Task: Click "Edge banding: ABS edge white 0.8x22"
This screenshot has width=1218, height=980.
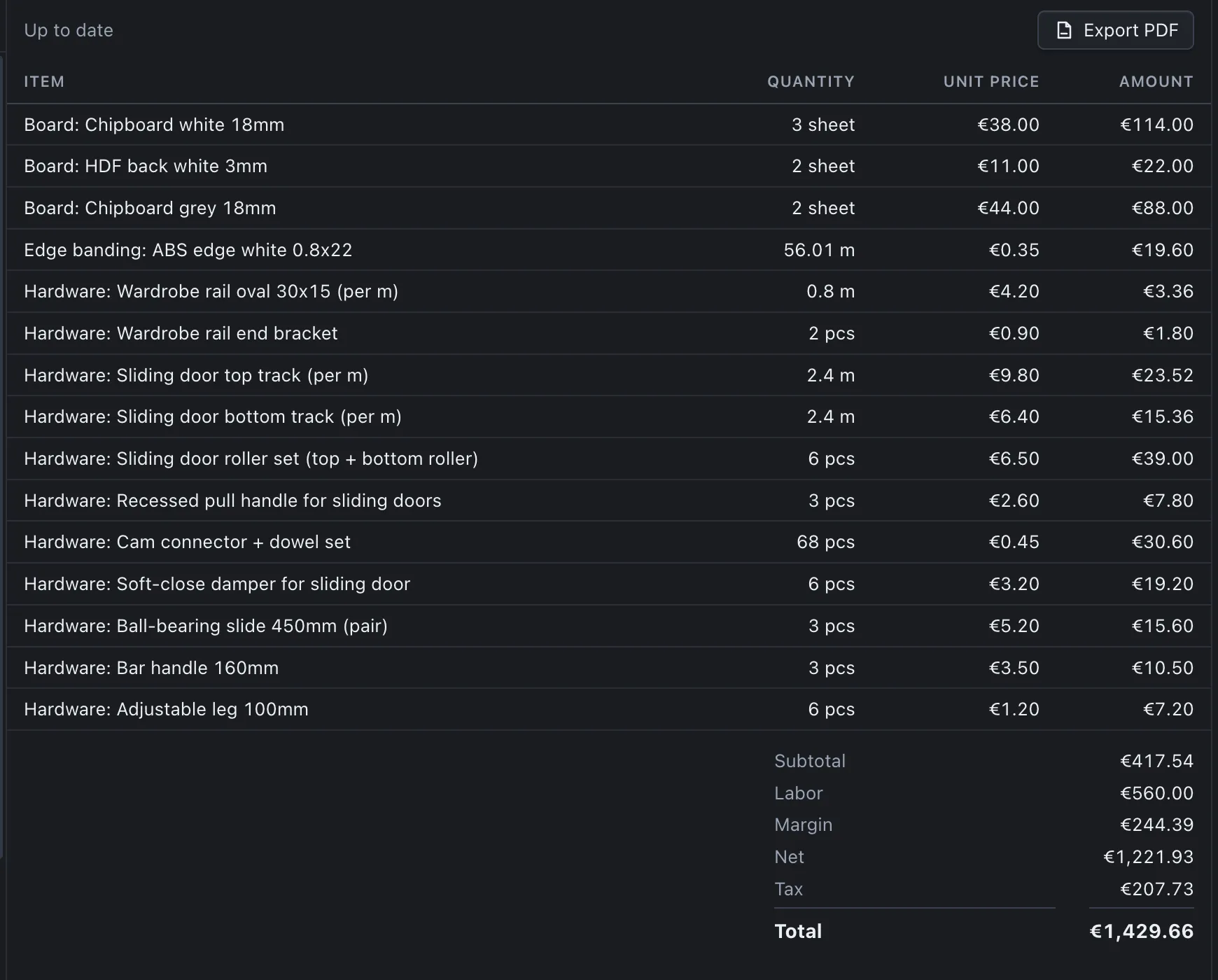Action: pos(188,250)
